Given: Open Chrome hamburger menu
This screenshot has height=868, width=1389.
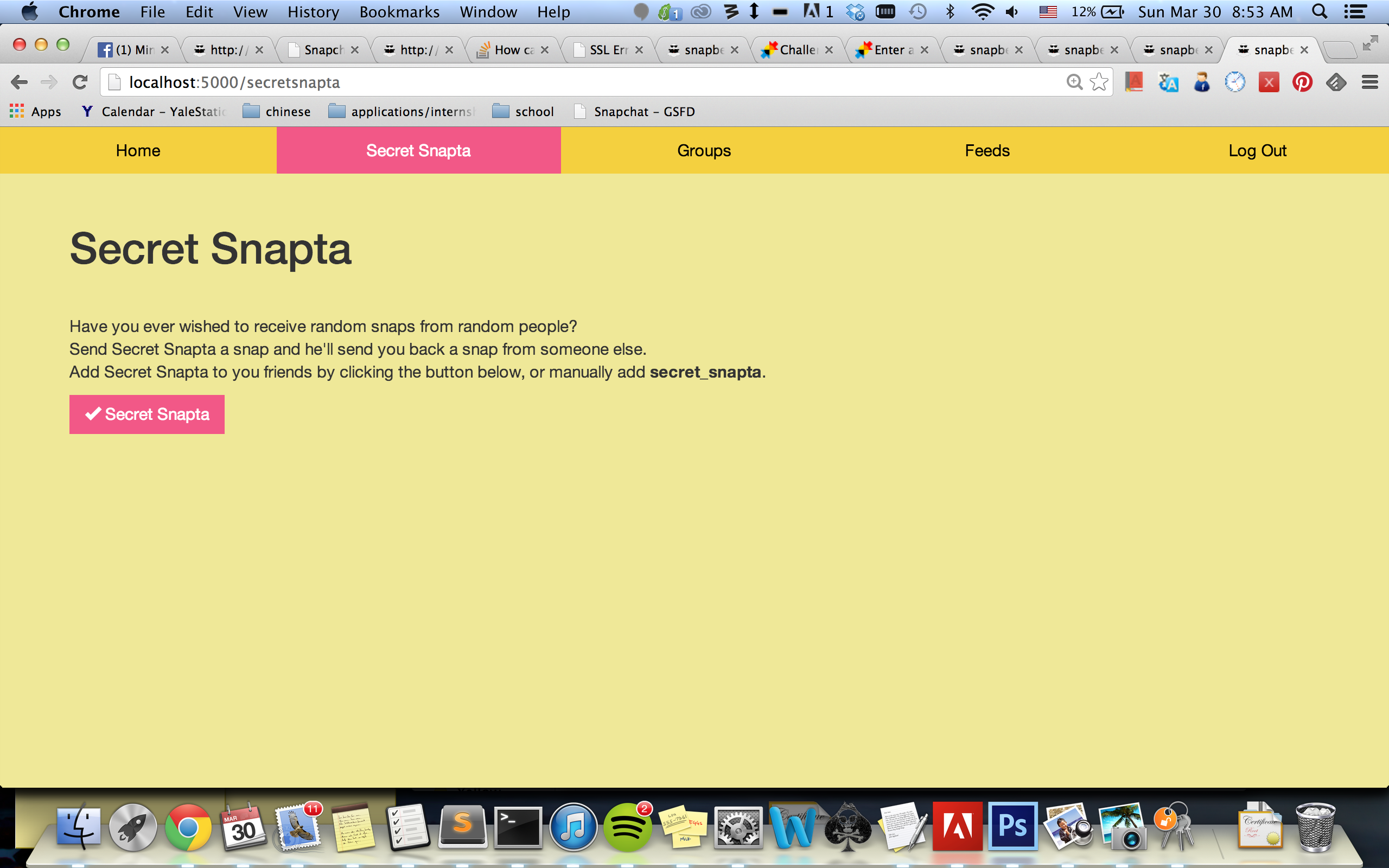Looking at the screenshot, I should tap(1369, 82).
